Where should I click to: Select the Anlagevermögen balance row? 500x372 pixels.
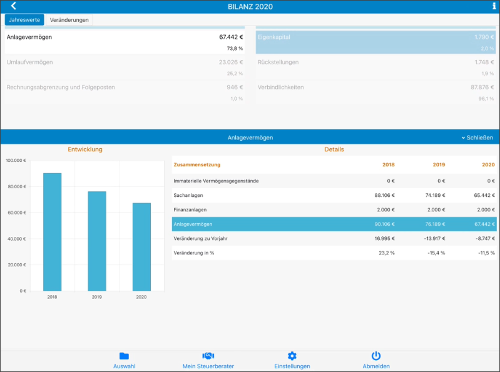tap(125, 42)
